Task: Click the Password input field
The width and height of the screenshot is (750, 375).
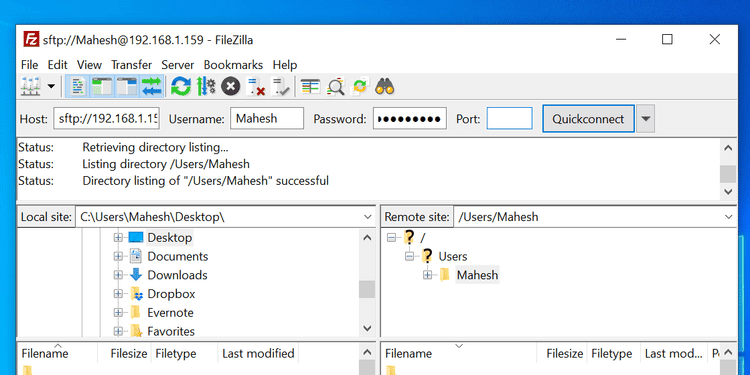Action: (x=410, y=118)
